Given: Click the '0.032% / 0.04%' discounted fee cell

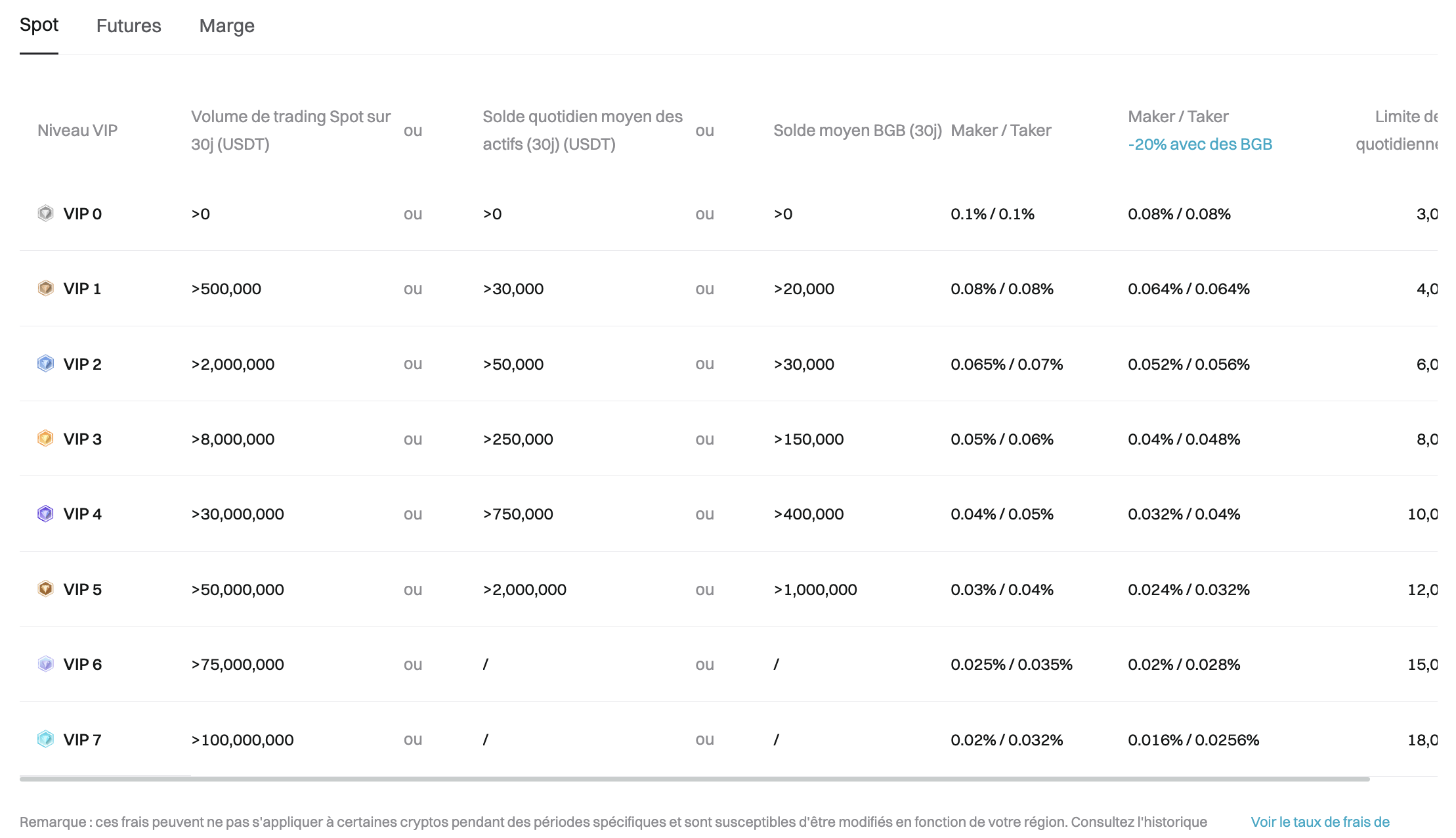Looking at the screenshot, I should coord(1184,514).
